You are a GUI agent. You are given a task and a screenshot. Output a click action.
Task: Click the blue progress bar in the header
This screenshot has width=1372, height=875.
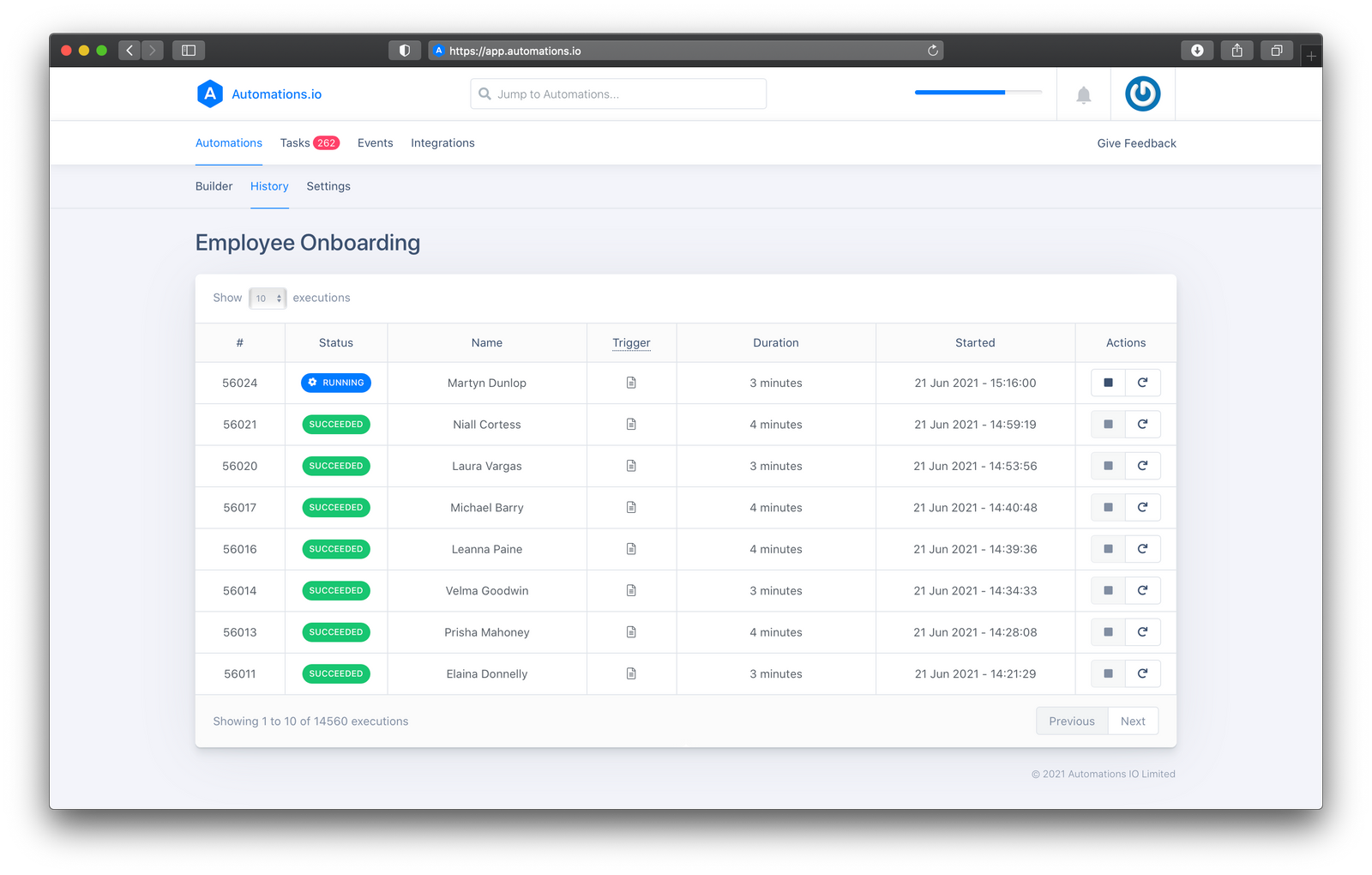[x=959, y=92]
